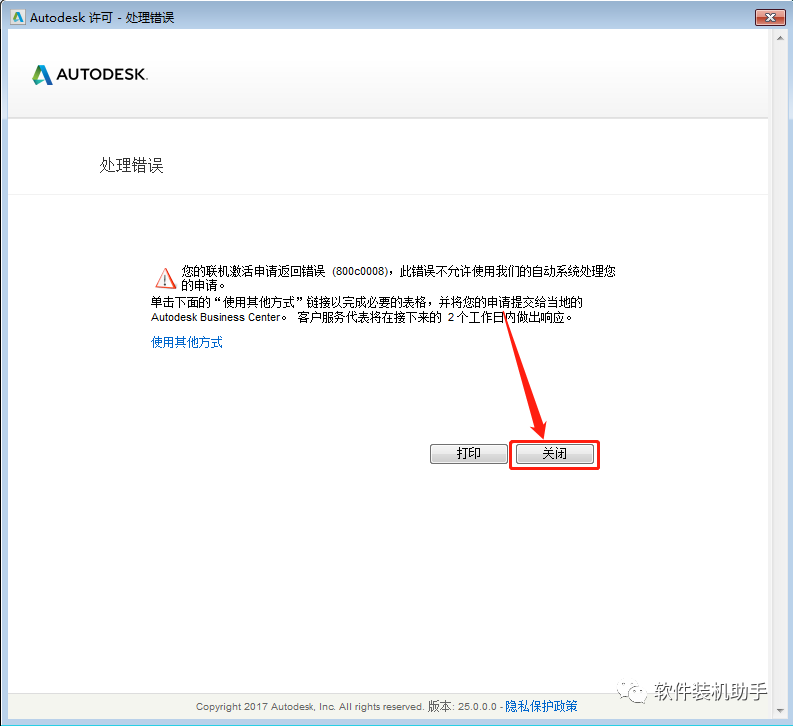Click the 打印 button

(468, 453)
